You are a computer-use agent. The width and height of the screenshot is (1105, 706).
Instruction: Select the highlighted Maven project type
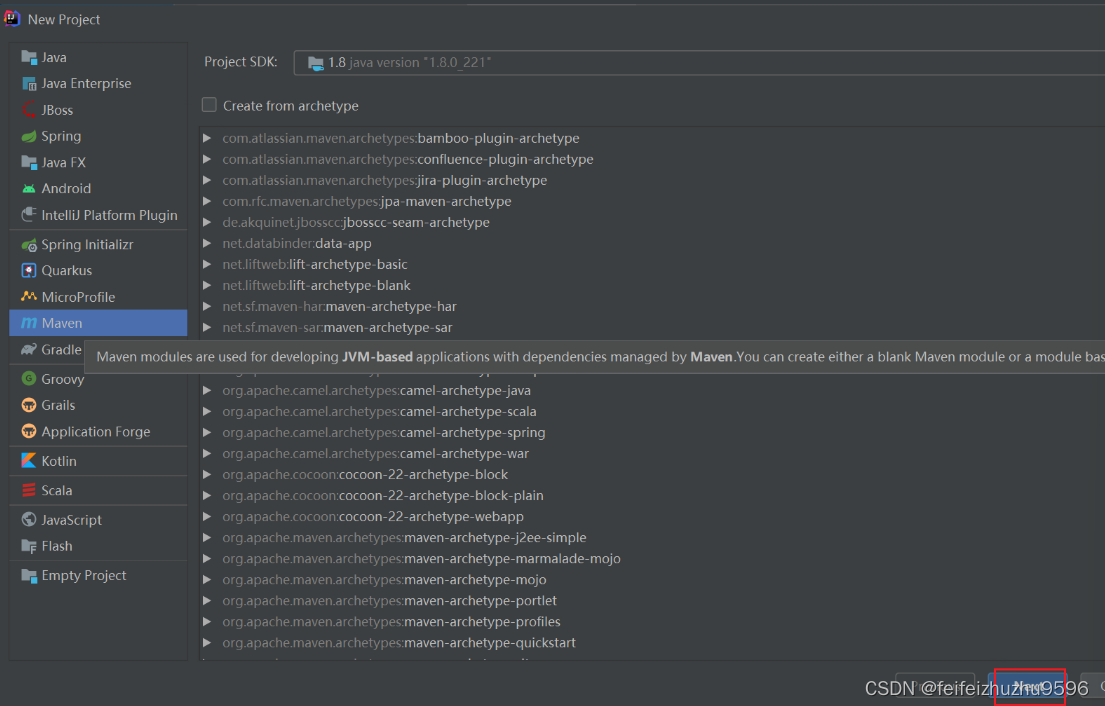tap(98, 323)
